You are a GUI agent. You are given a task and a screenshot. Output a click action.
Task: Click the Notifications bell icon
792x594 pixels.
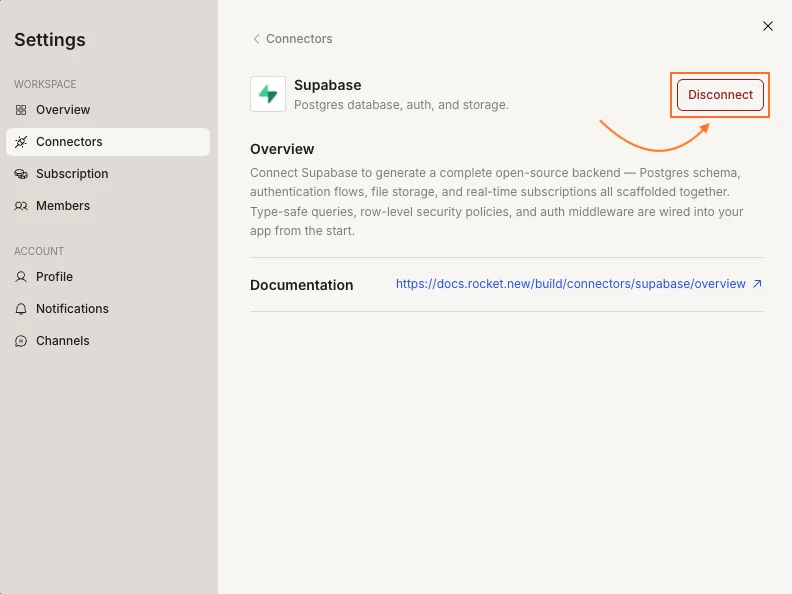pos(21,309)
